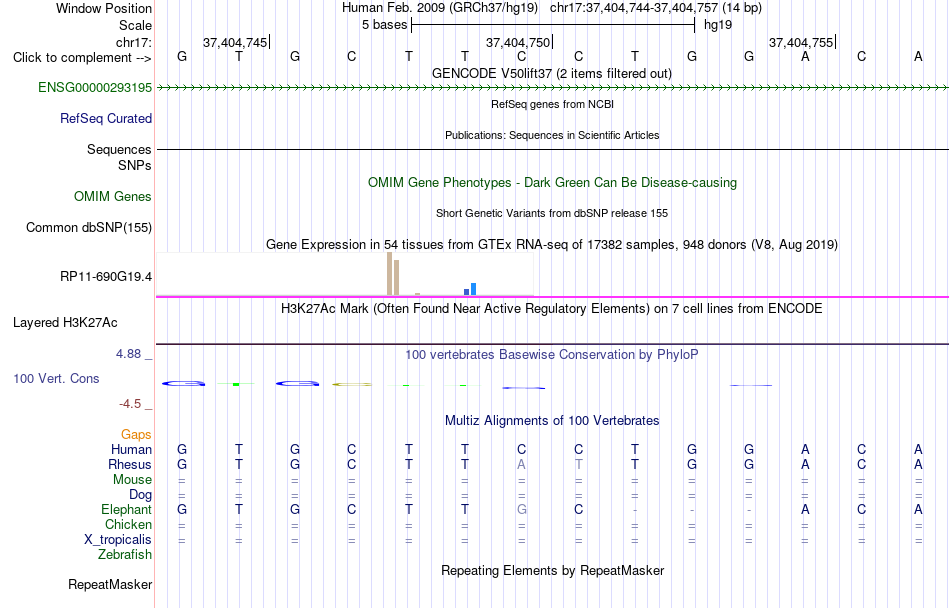The height and width of the screenshot is (608, 950).
Task: Click 'Short Genetic Variants from dbSNP' title
Action: tap(552, 213)
